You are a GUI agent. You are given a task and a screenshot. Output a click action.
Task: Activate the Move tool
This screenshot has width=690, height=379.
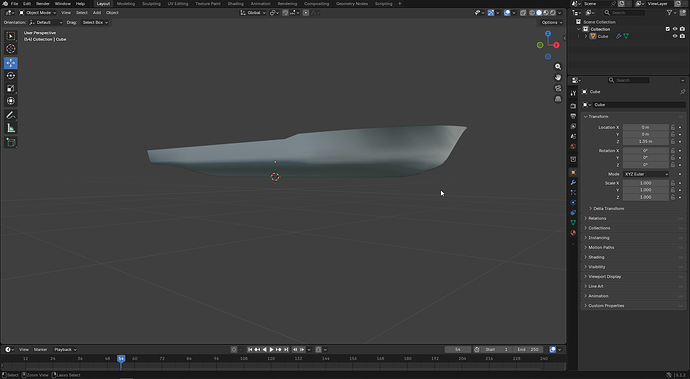pyautogui.click(x=11, y=63)
